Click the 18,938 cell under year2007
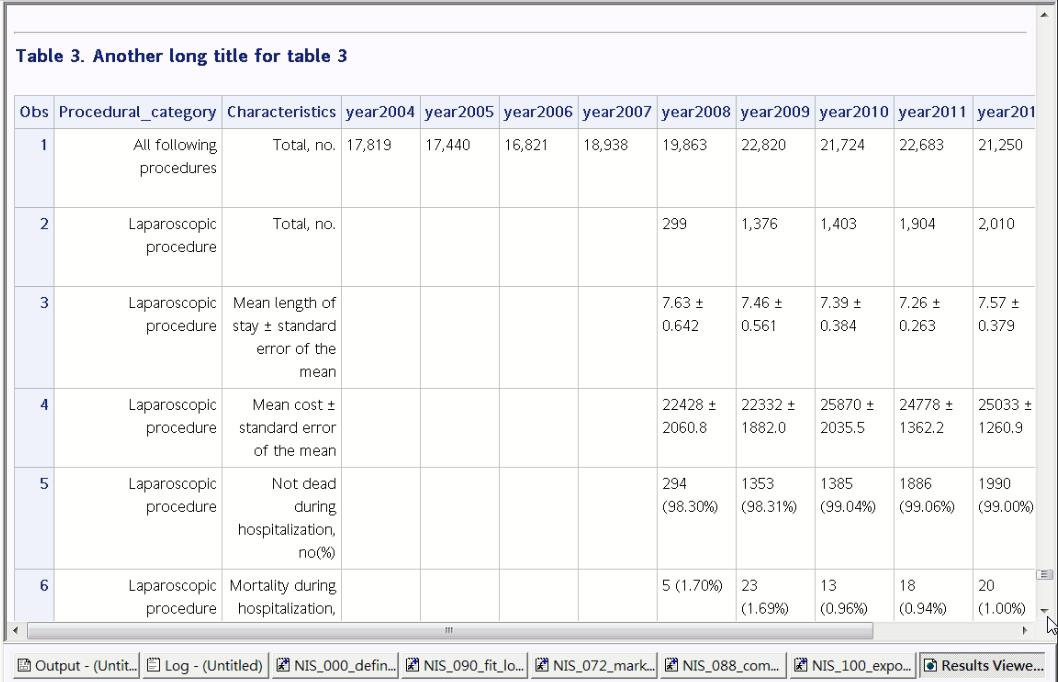Screen dimensions: 1058x682 (617, 167)
